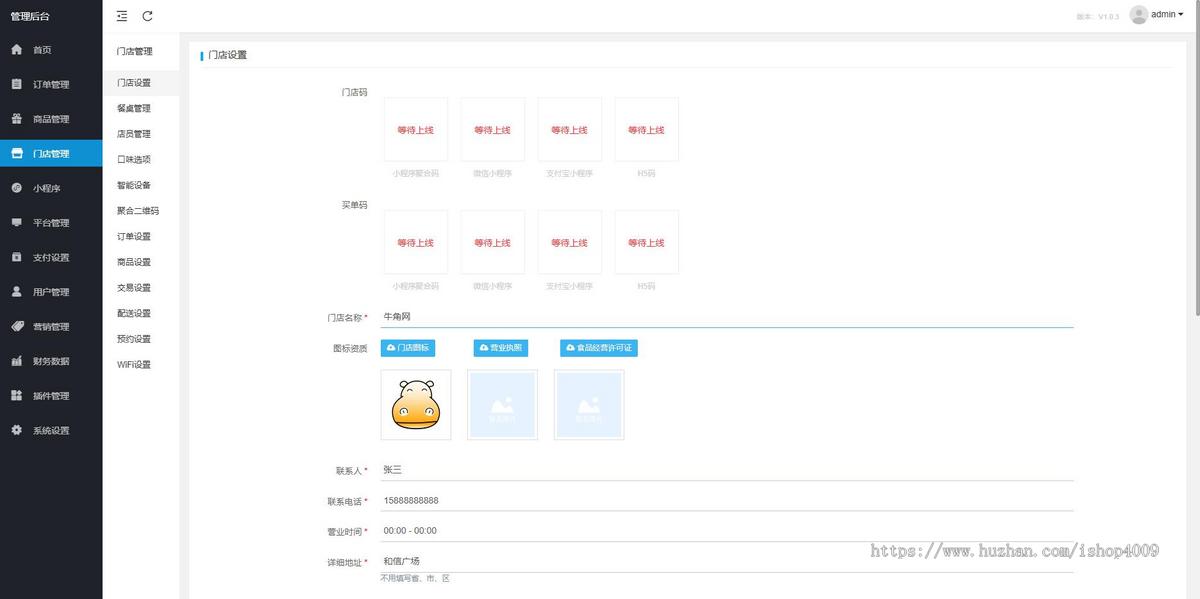Image resolution: width=1200 pixels, height=599 pixels.
Task: Click 买单码 小程序聚合码 placeholder box
Action: click(416, 243)
